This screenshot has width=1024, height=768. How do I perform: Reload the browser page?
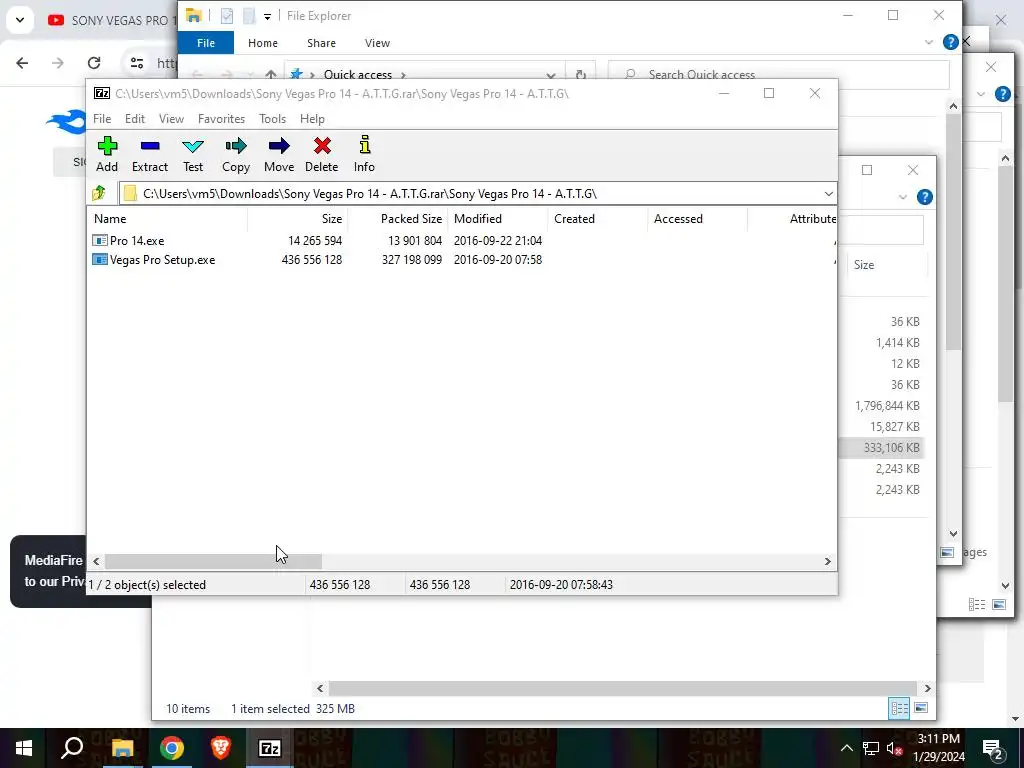click(x=94, y=63)
